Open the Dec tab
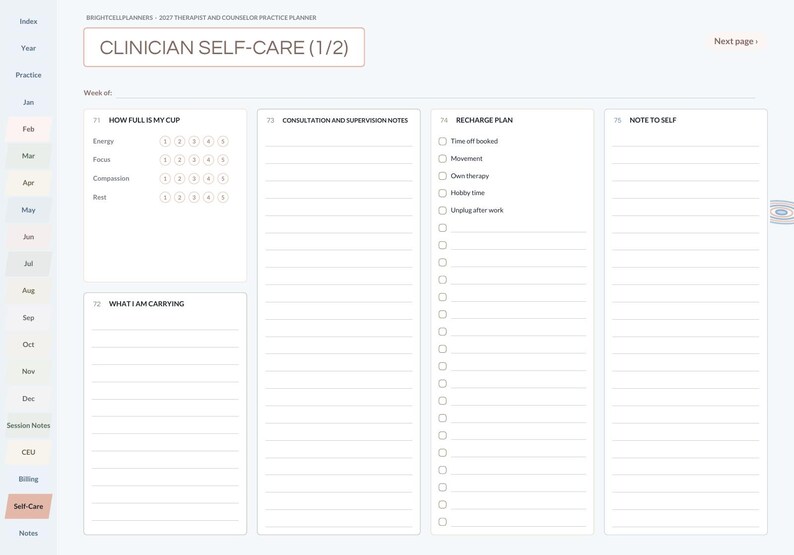 click(28, 399)
